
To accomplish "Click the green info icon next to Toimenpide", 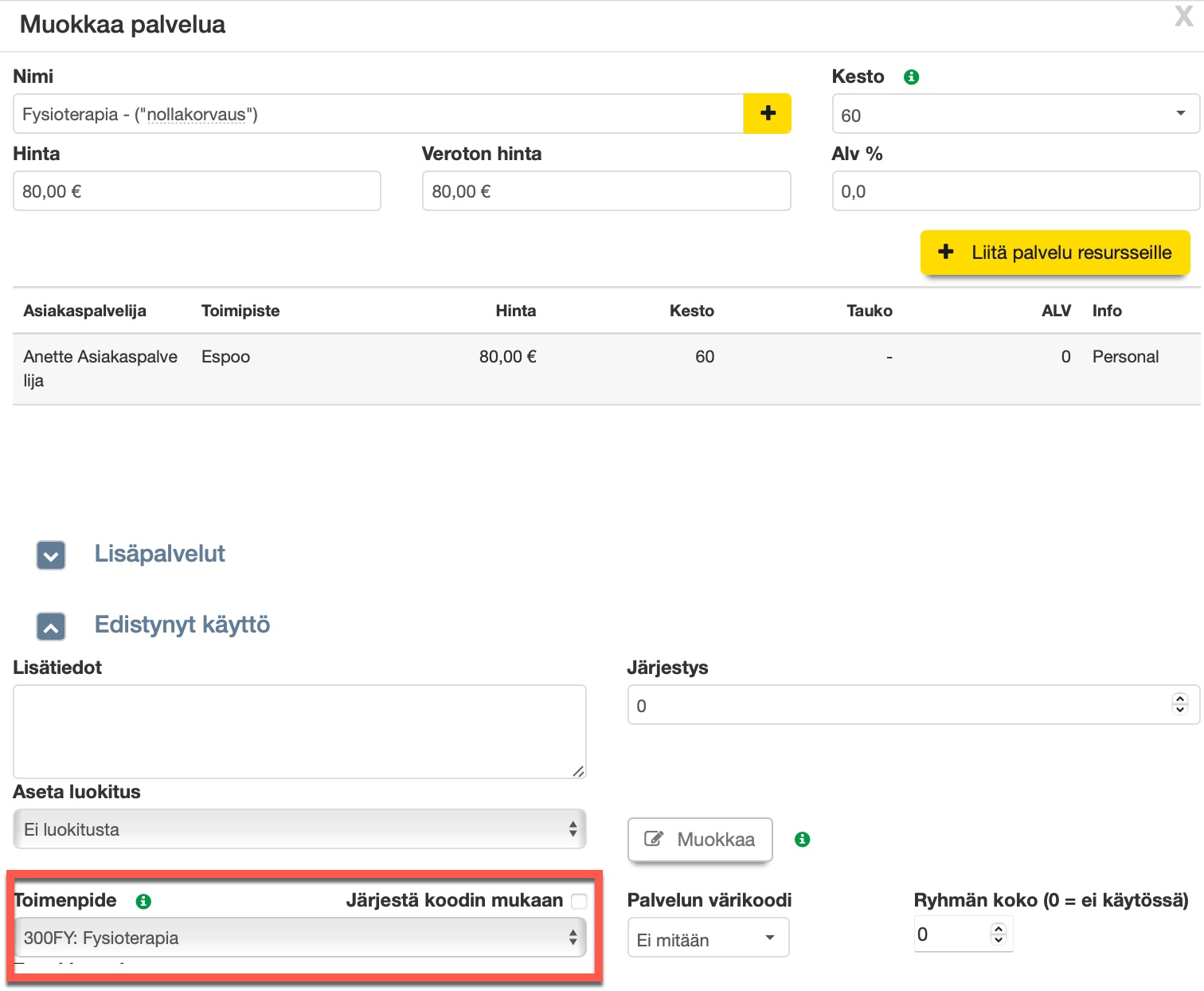I will pos(143,901).
